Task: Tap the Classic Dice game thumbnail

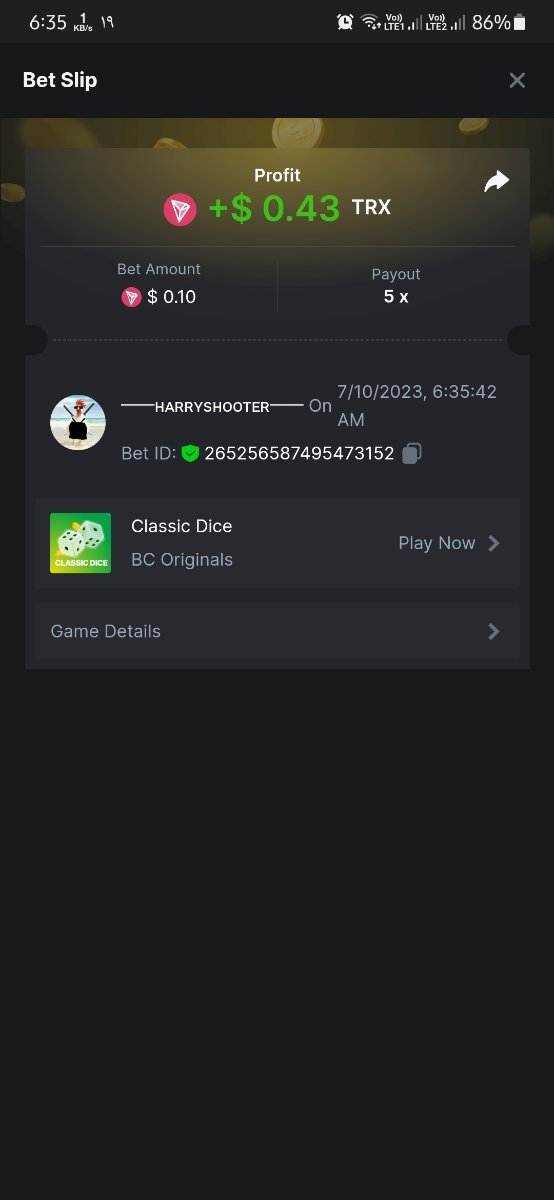Action: click(x=80, y=543)
